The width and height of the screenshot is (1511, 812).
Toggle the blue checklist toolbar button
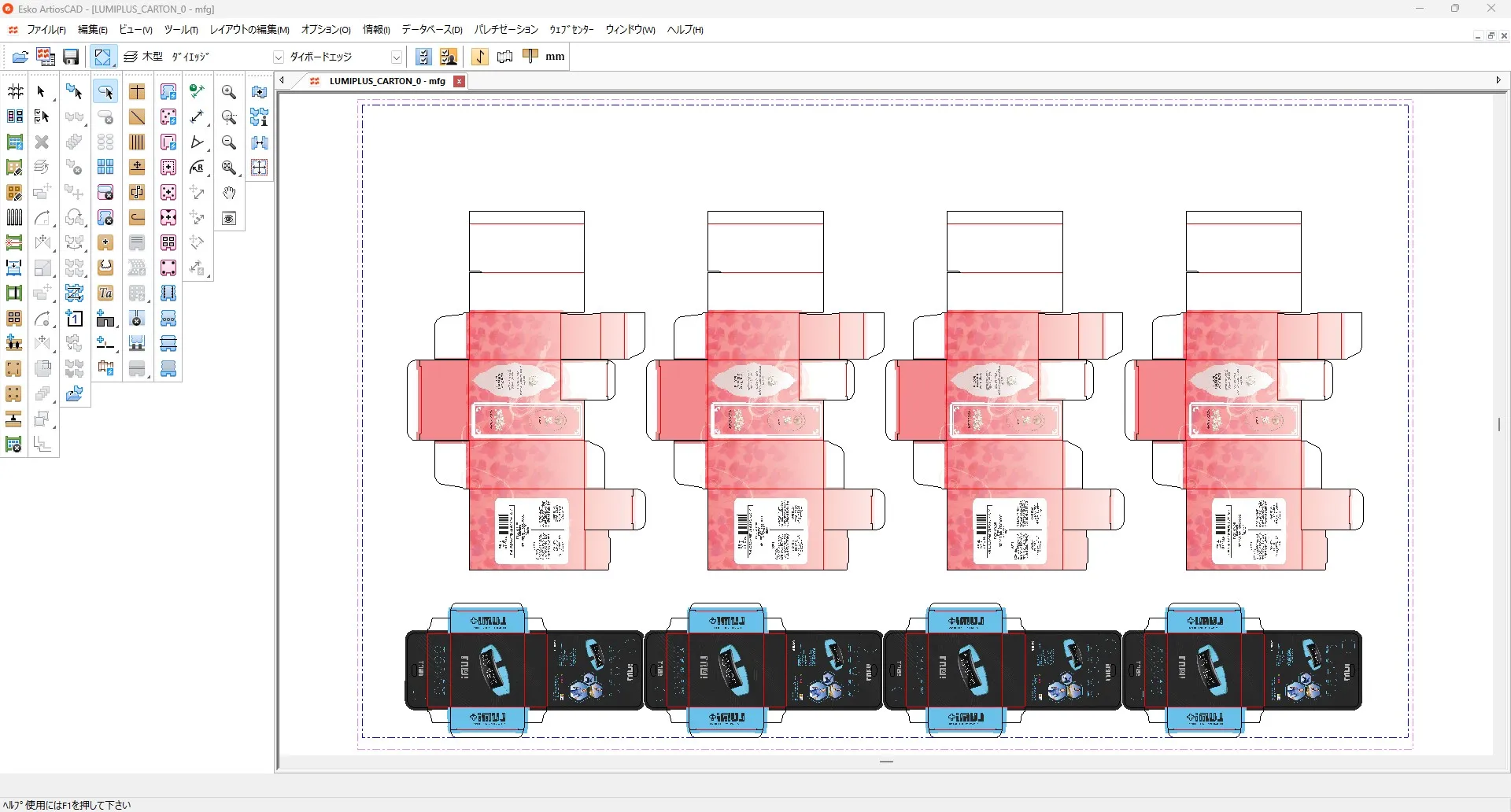423,57
